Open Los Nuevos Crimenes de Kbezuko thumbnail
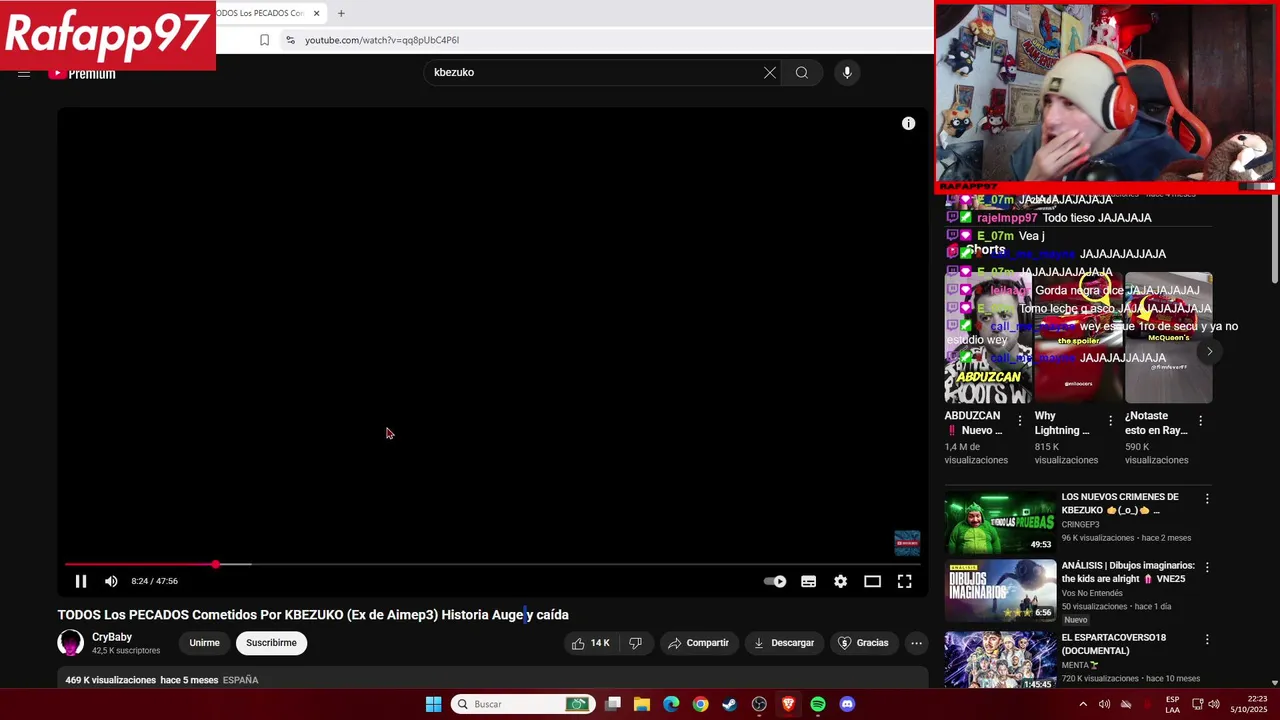This screenshot has width=1280, height=720. pos(1000,522)
